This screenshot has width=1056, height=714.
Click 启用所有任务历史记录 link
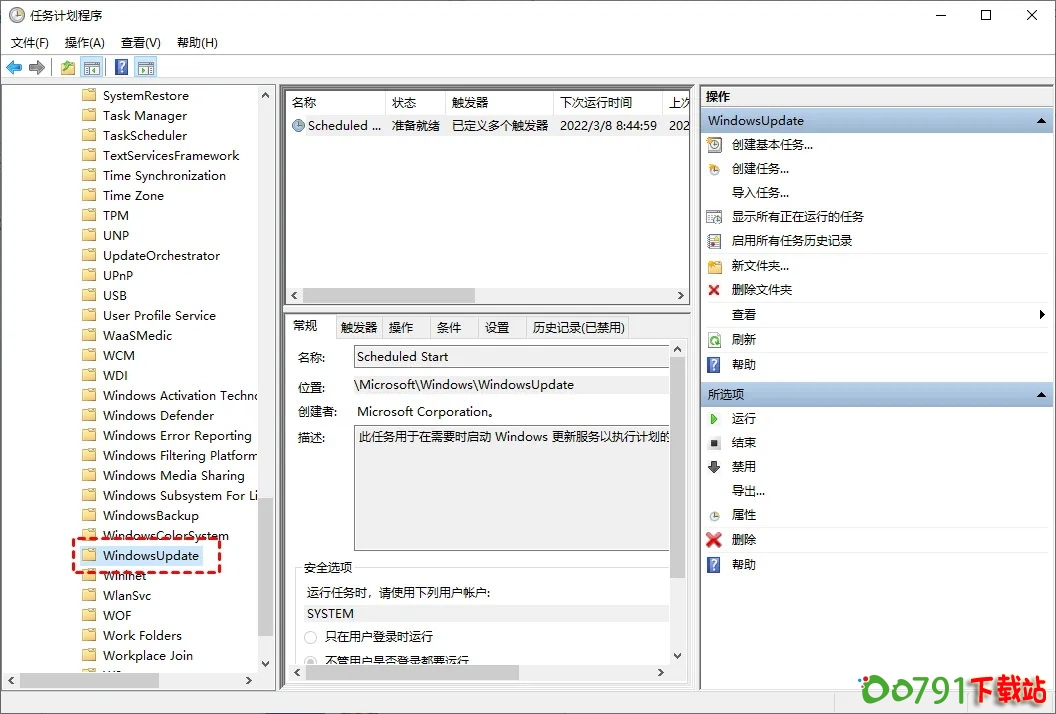click(791, 241)
